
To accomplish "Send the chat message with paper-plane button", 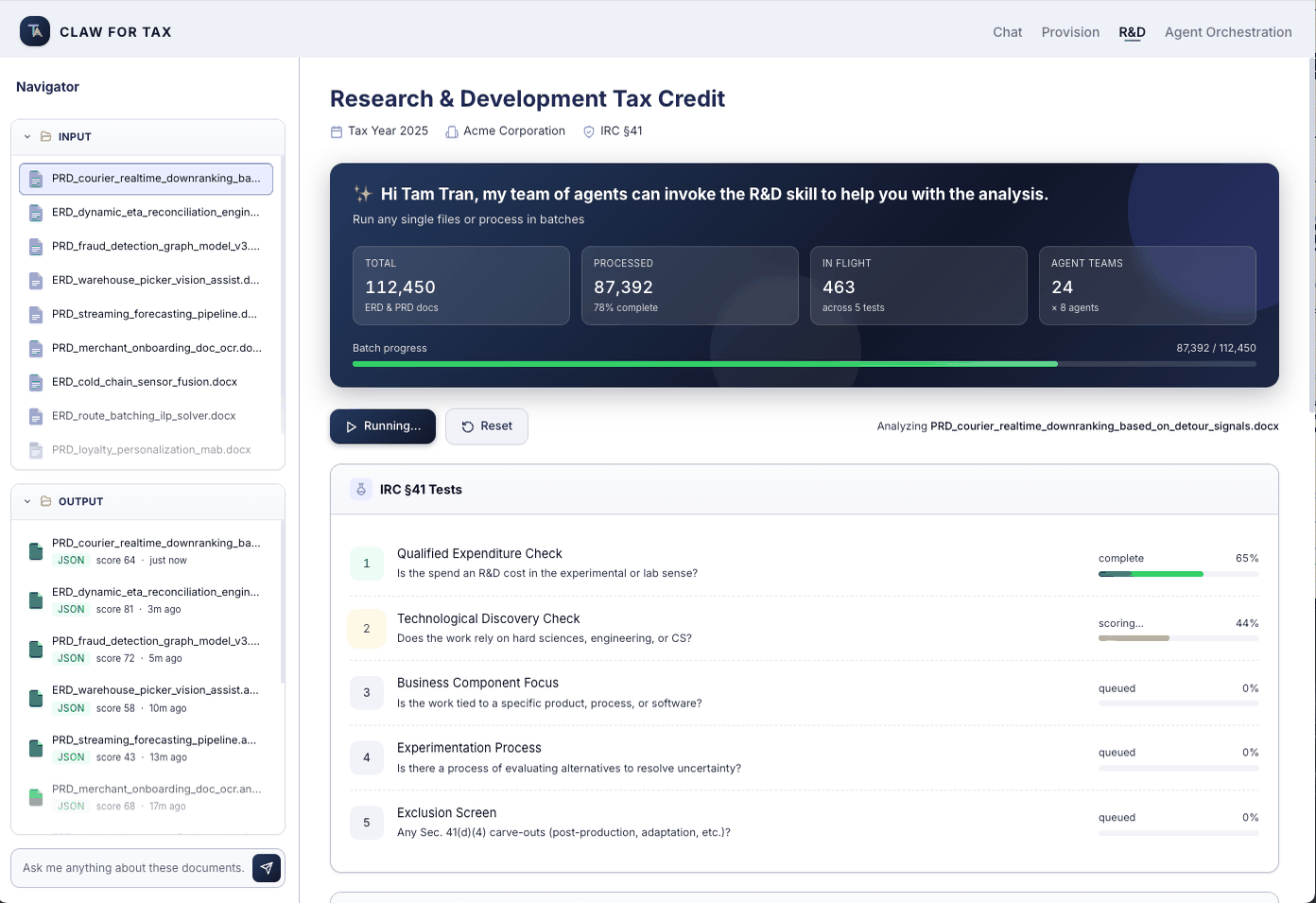I will [x=267, y=868].
